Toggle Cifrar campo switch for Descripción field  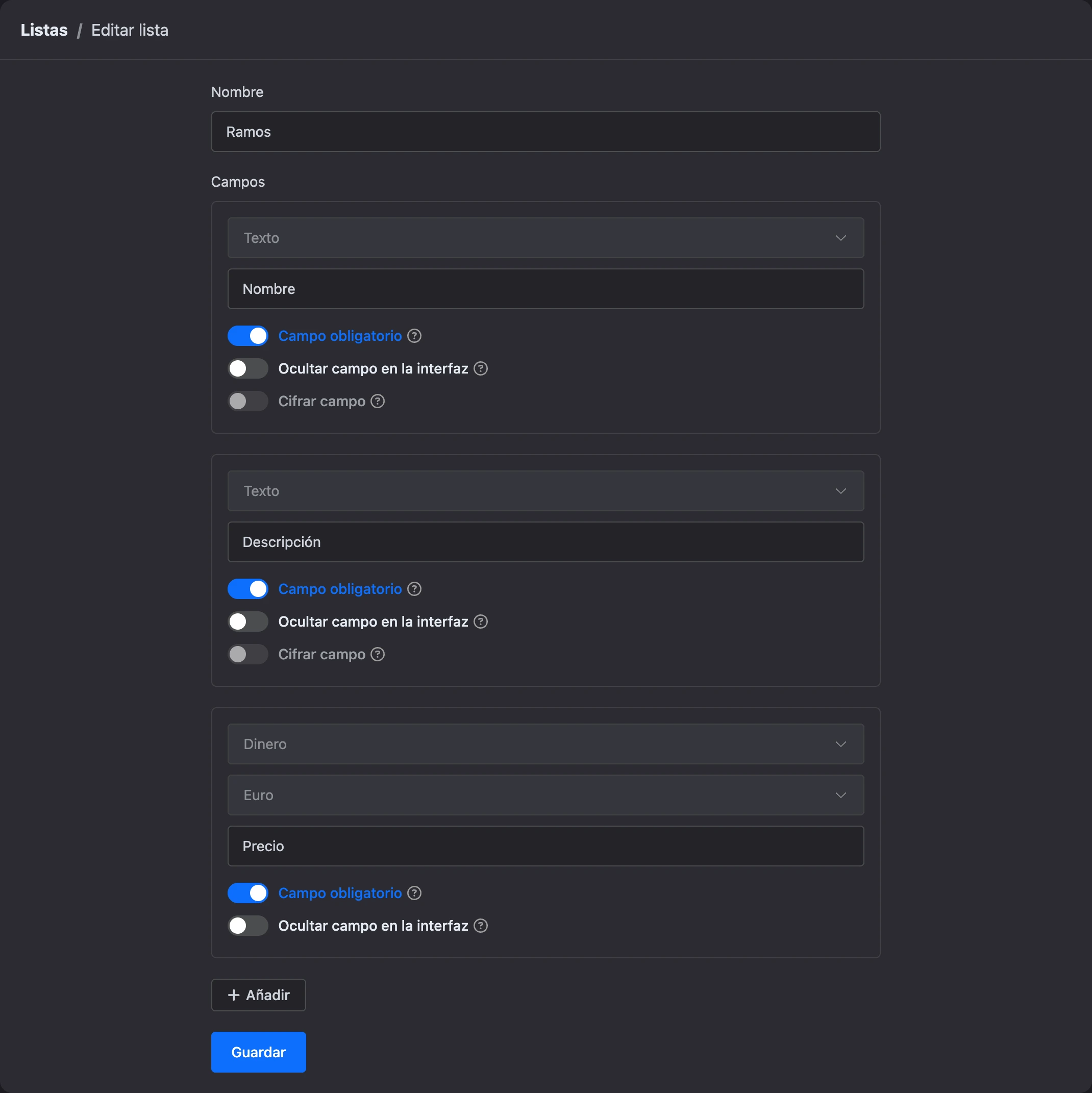pyautogui.click(x=248, y=655)
